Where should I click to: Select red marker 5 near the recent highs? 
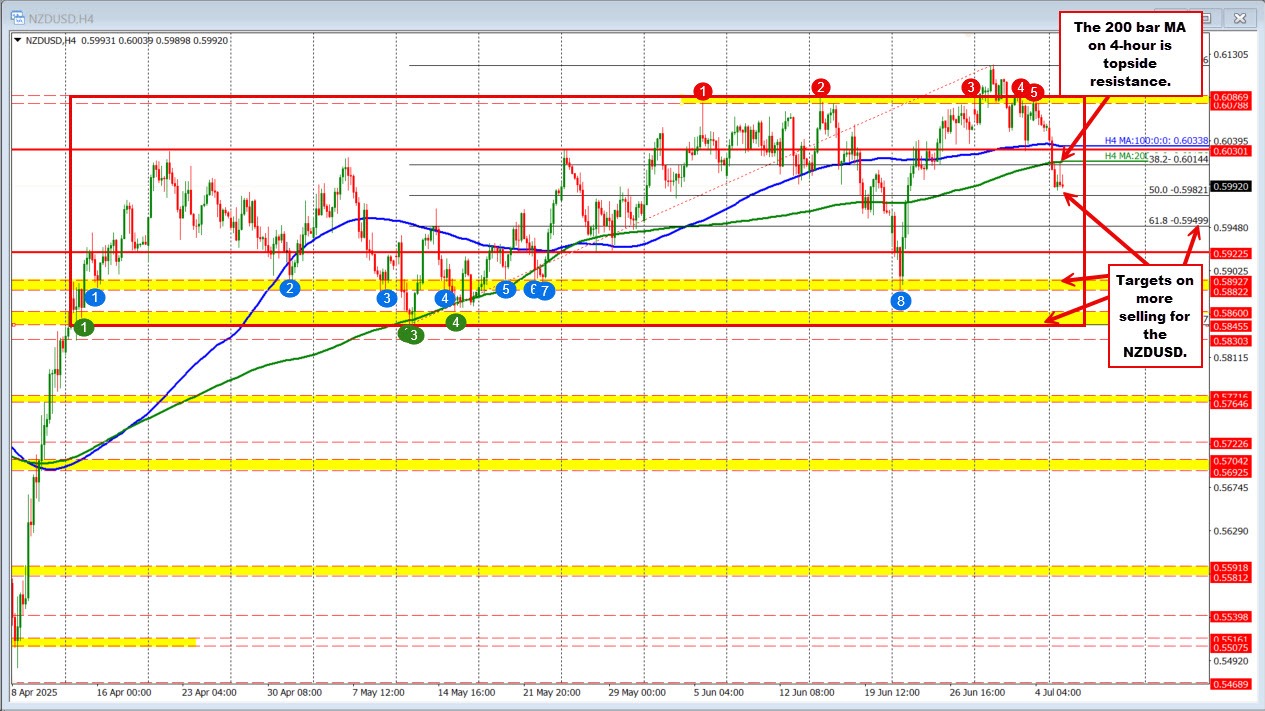pos(1034,93)
